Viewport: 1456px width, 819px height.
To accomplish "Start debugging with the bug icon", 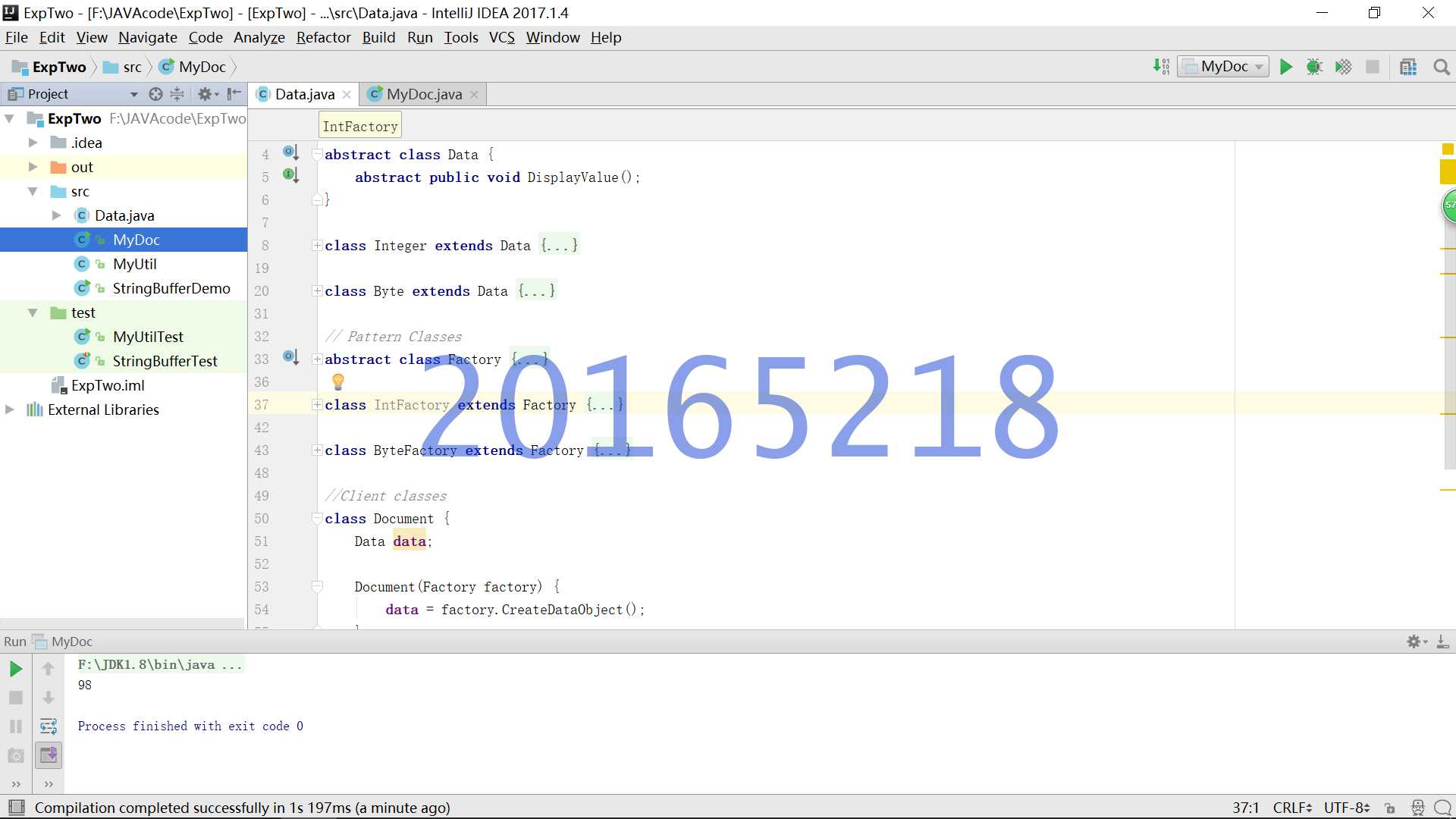I will point(1314,67).
